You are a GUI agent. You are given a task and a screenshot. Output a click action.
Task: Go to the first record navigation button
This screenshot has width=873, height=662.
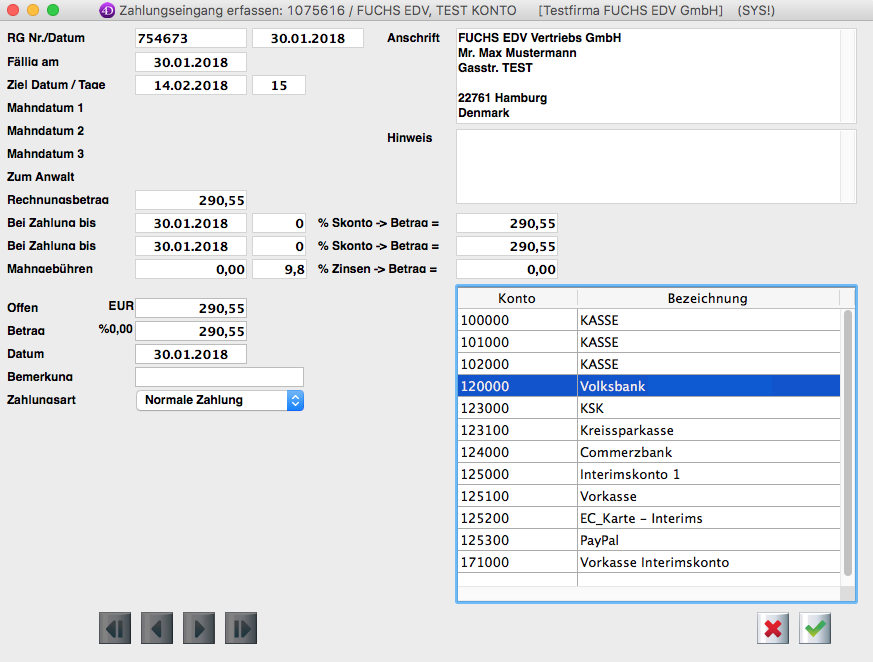(115, 628)
